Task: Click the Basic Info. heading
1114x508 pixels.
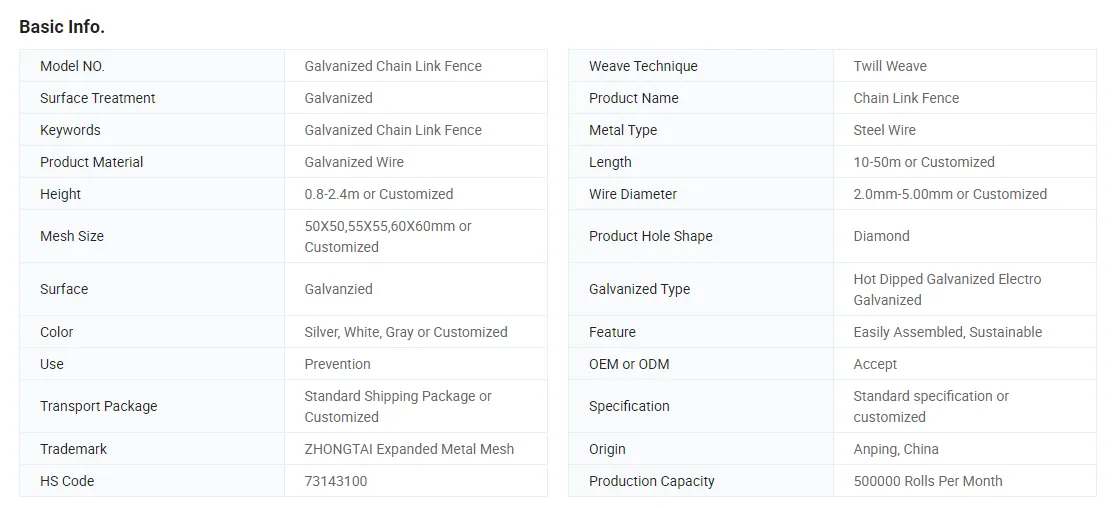Action: tap(62, 27)
